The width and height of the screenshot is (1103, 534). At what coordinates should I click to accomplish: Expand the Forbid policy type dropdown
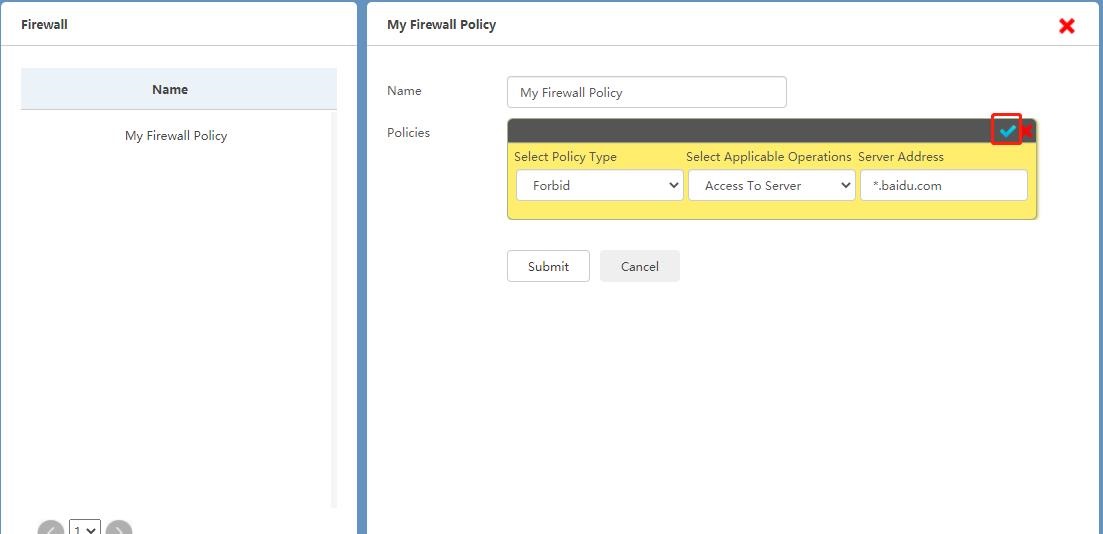(x=600, y=185)
